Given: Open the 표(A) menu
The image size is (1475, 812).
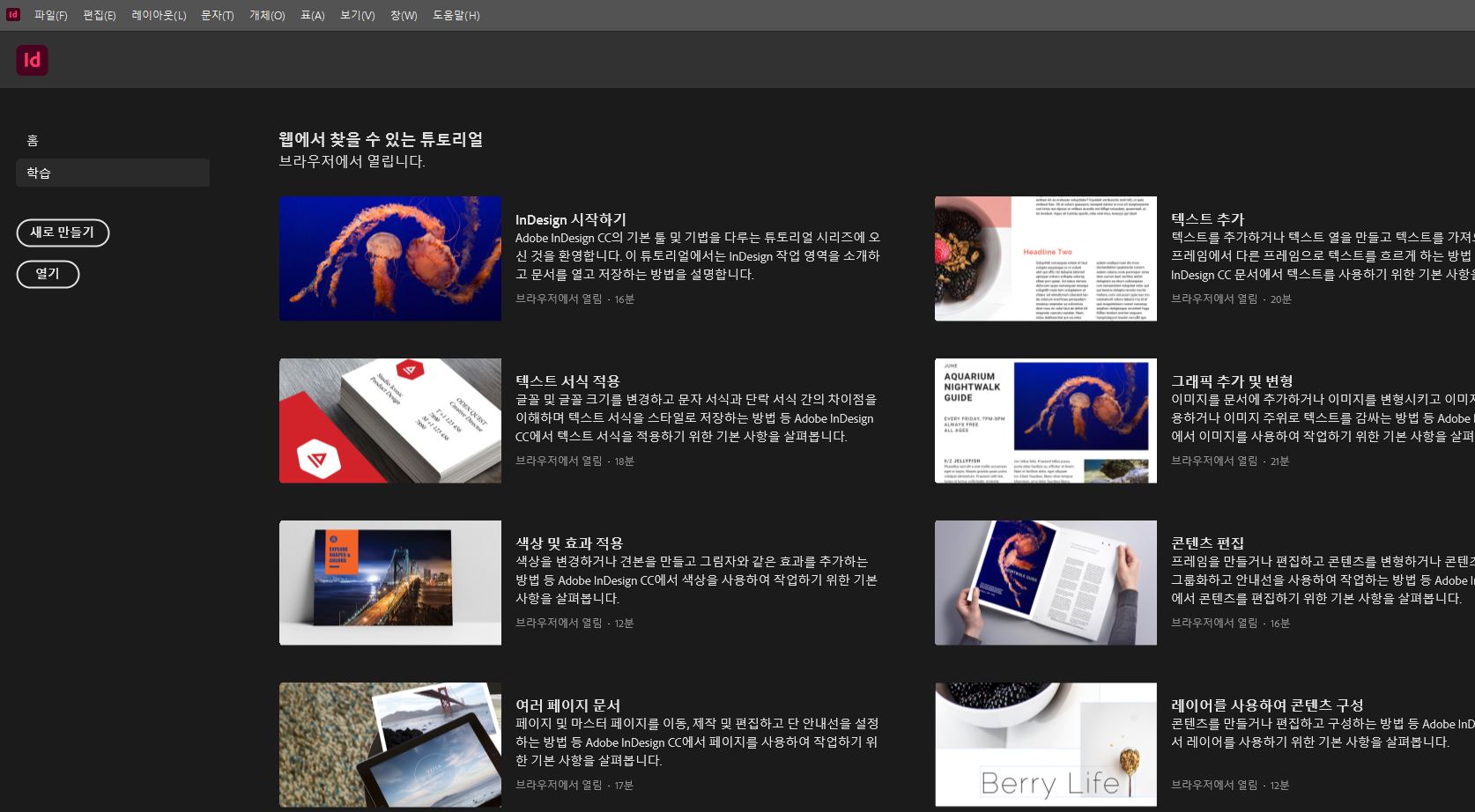Looking at the screenshot, I should [x=313, y=15].
